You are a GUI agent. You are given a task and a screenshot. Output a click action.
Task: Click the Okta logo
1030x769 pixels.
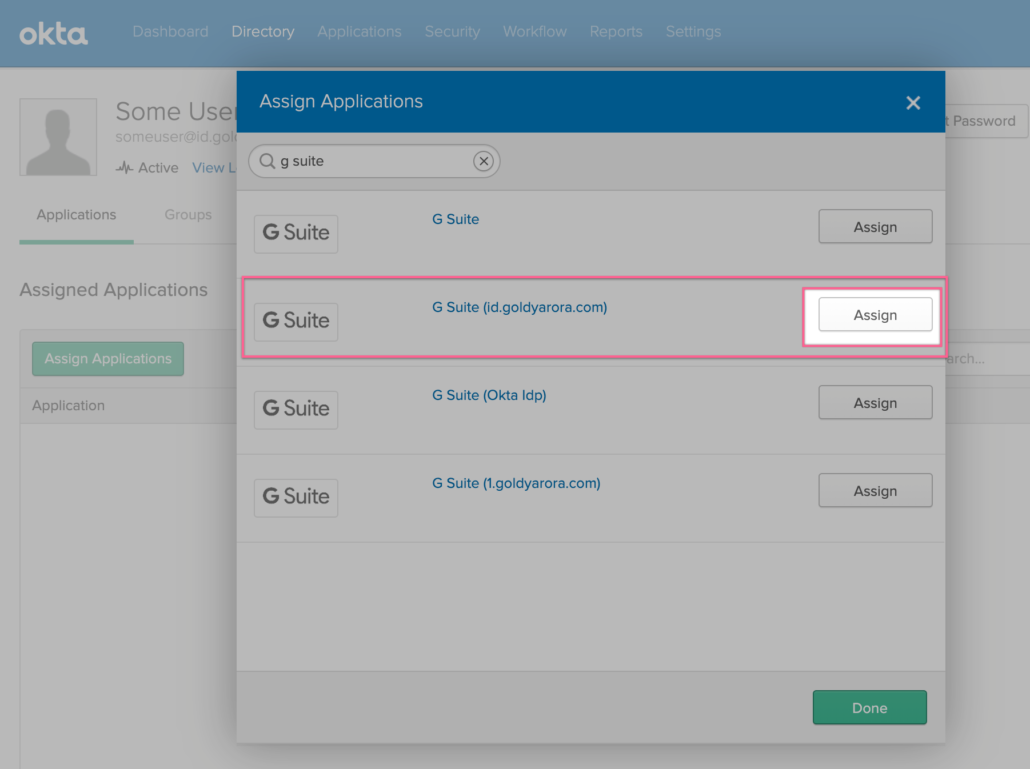(53, 33)
